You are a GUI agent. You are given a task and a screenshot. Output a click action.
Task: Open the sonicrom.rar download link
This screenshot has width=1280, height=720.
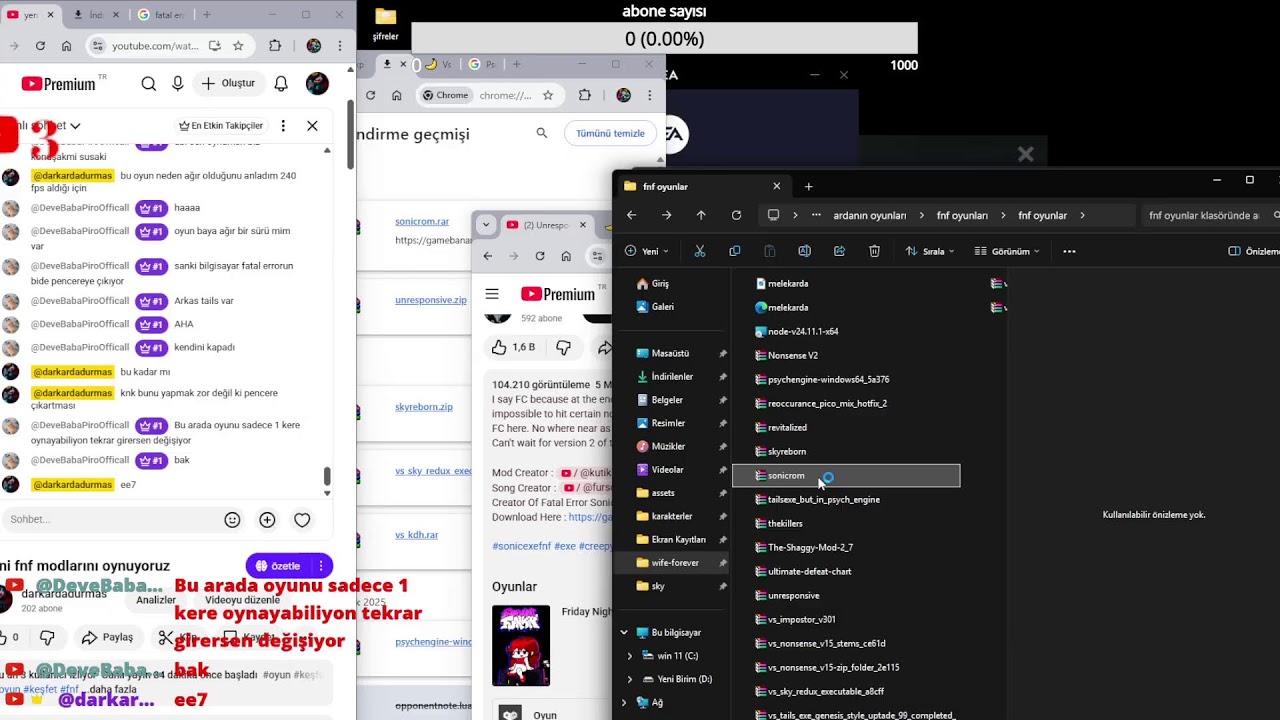[x=422, y=222]
